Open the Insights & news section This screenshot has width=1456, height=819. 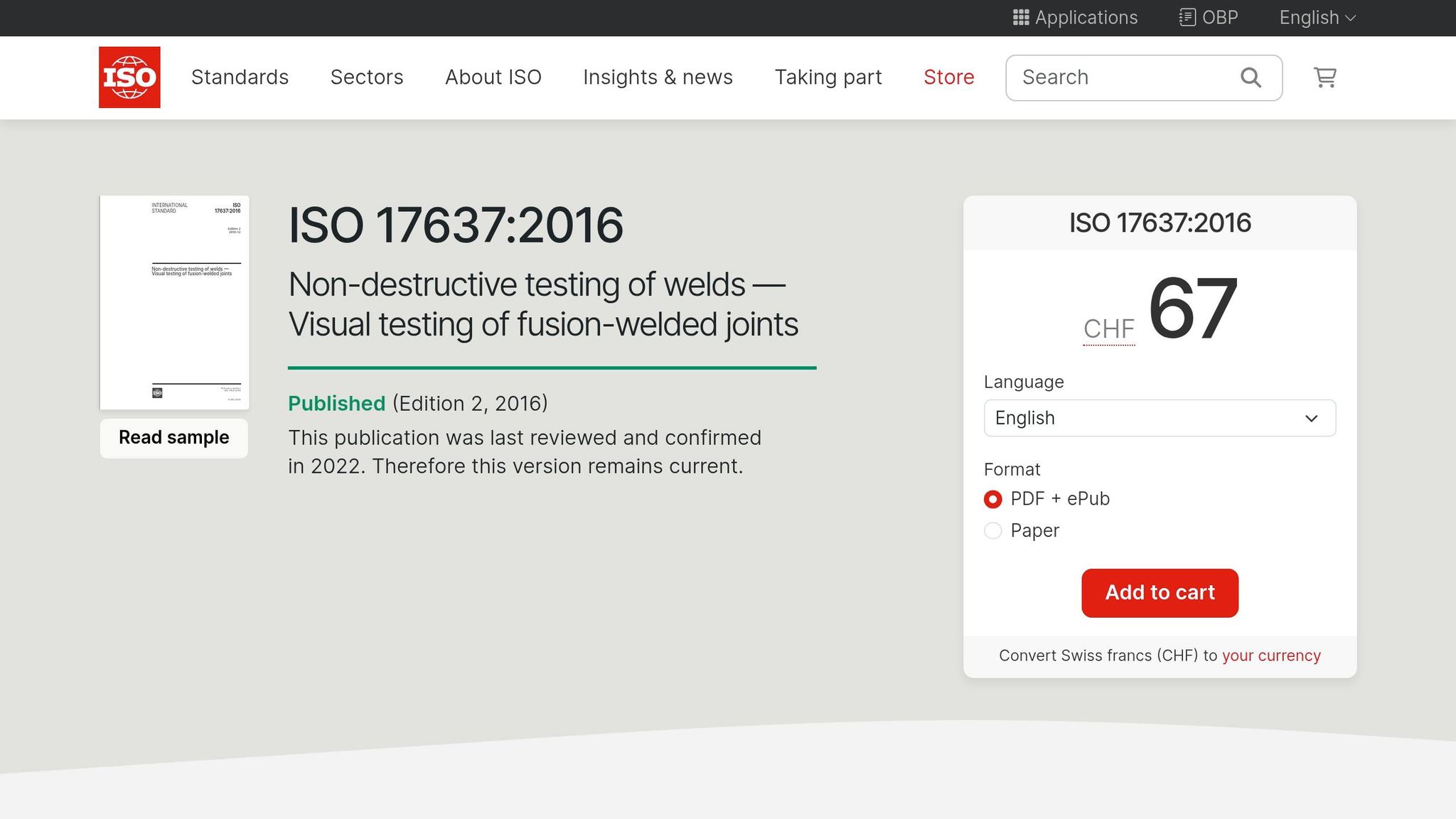658,77
